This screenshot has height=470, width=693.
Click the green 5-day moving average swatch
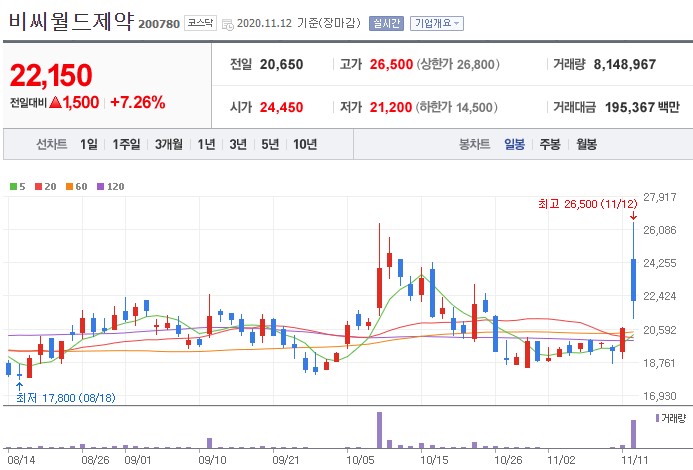pyautogui.click(x=13, y=187)
